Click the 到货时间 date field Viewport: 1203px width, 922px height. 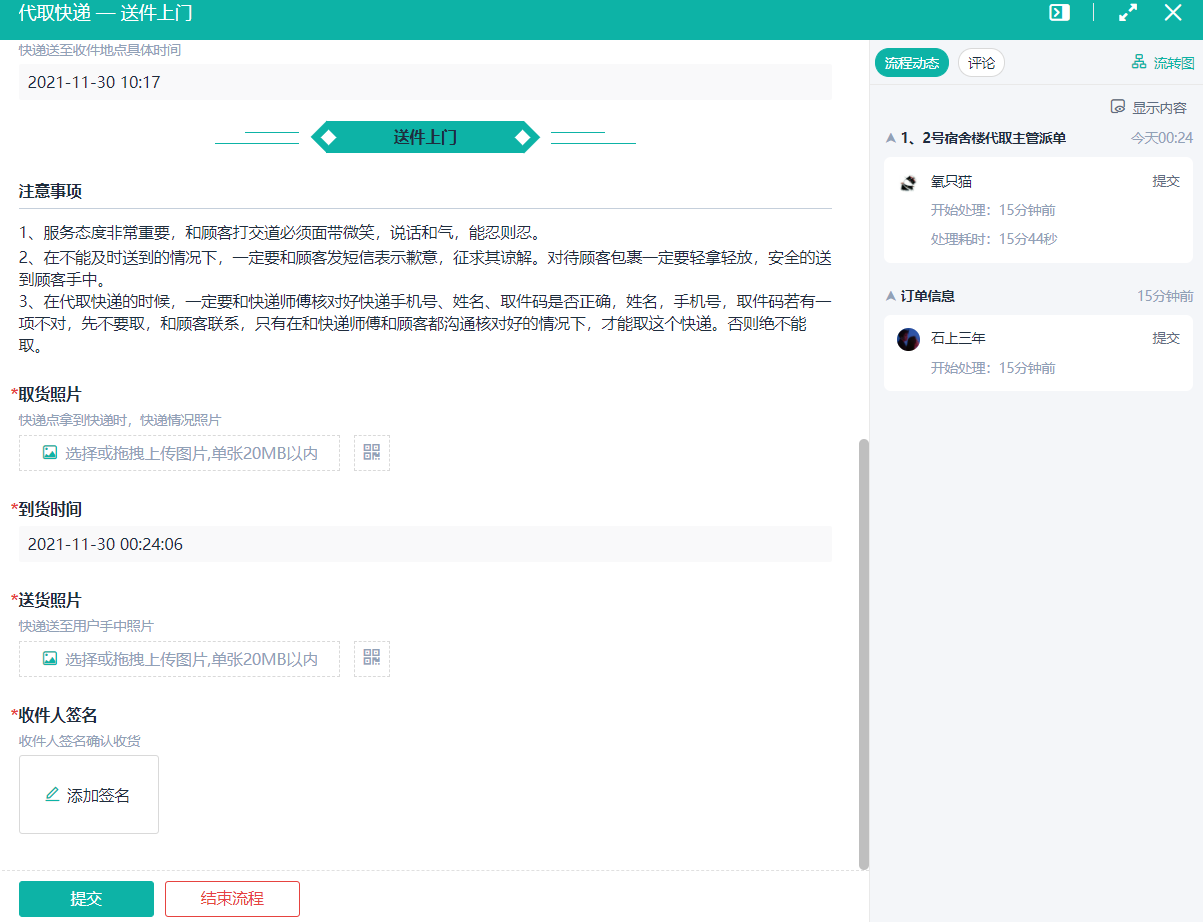(x=425, y=545)
